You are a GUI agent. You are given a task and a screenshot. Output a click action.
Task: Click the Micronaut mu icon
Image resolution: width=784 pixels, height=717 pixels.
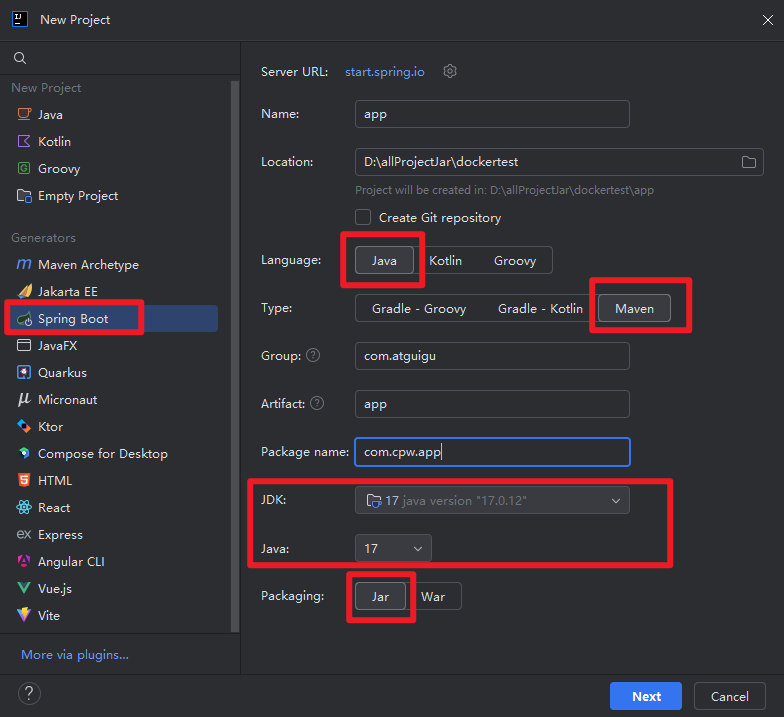[x=24, y=399]
